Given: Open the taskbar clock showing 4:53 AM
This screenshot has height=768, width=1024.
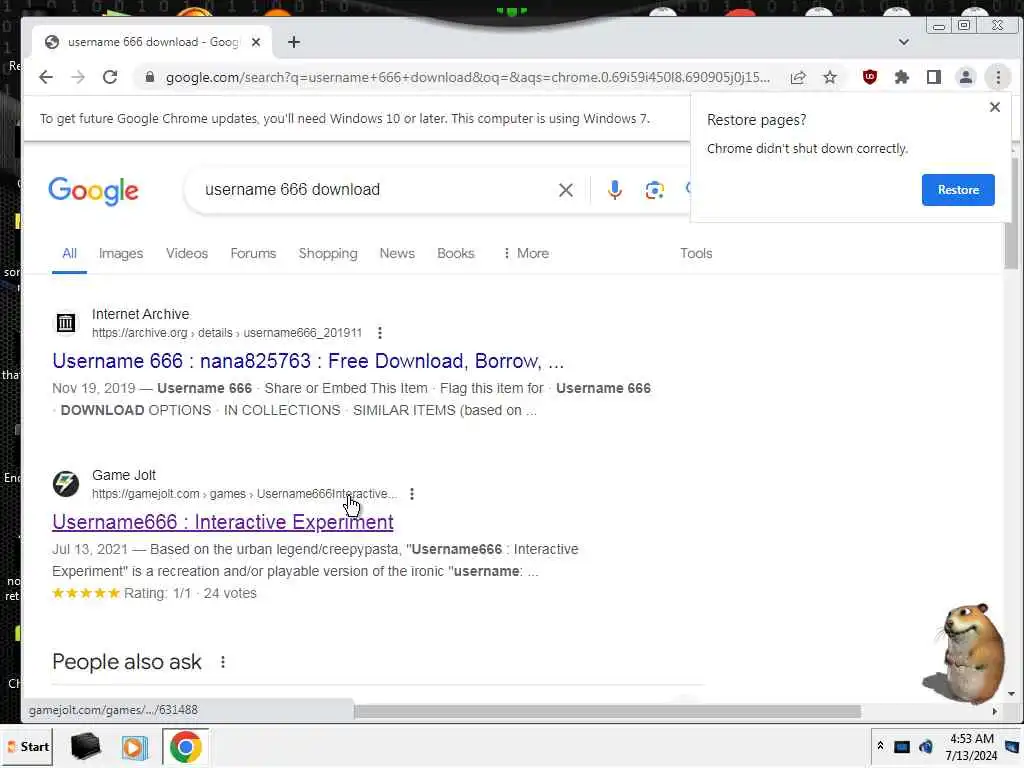Looking at the screenshot, I should point(972,747).
